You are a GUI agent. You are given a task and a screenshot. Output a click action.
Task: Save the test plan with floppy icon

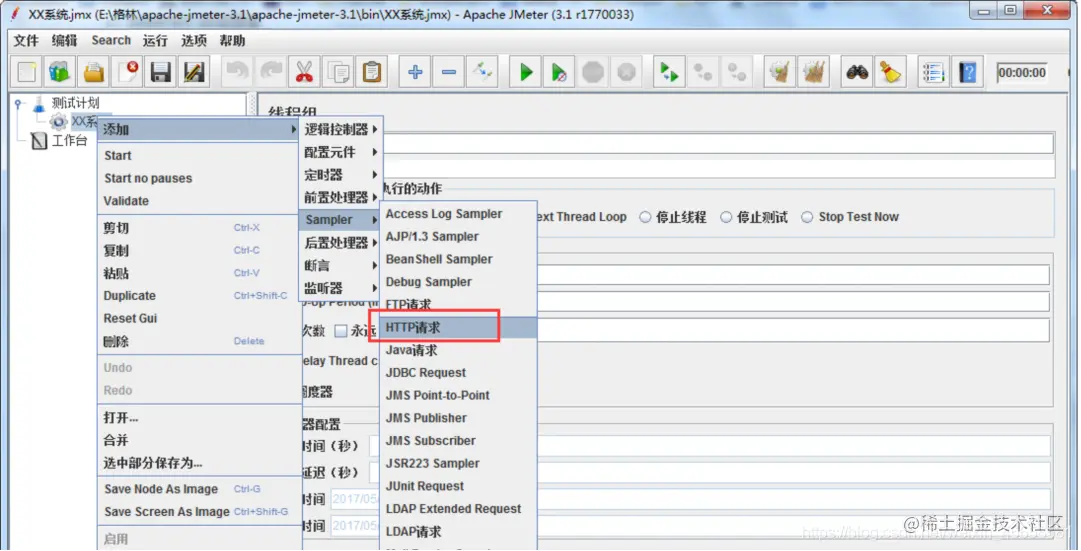[x=161, y=72]
